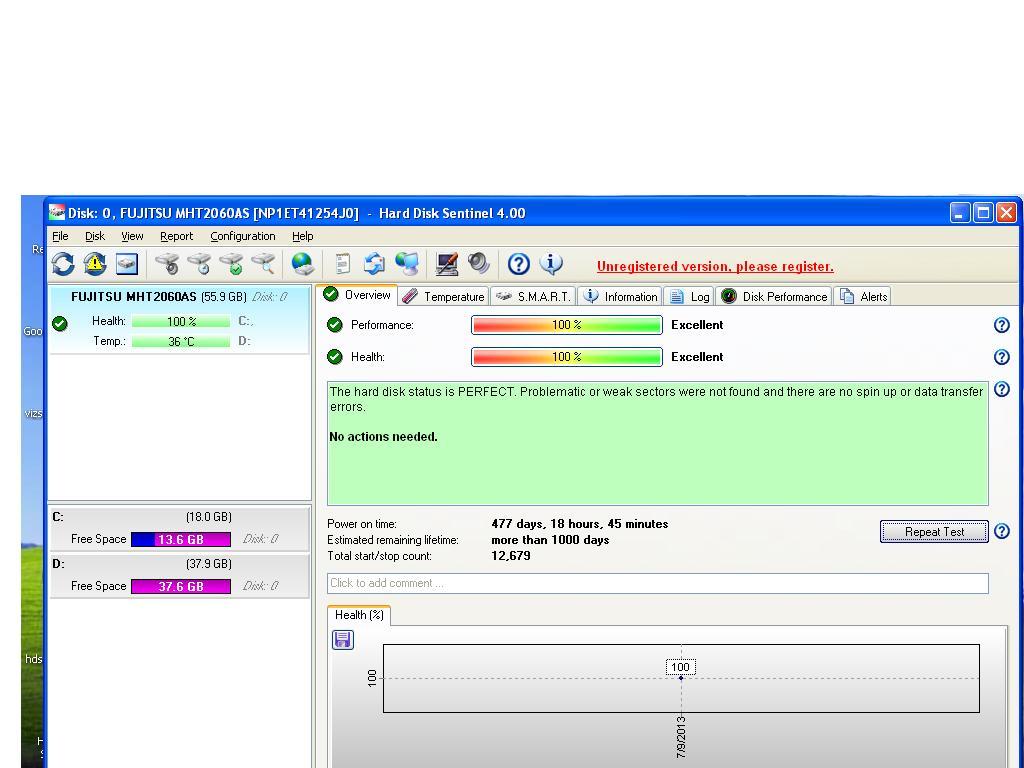Click the Unregistered version, please register link
The width and height of the screenshot is (1024, 768).
715,266
